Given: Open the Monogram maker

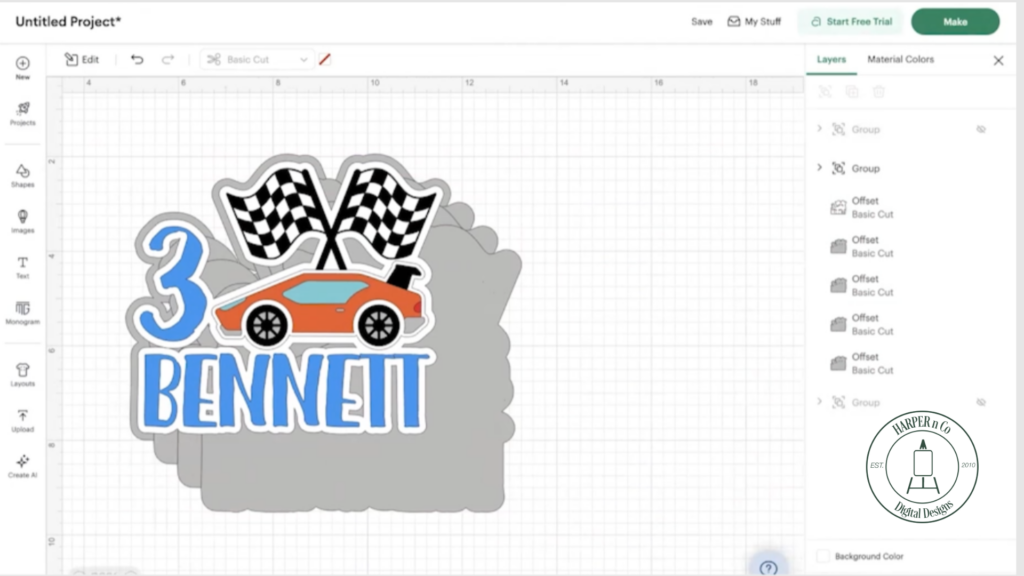Looking at the screenshot, I should tap(22, 313).
